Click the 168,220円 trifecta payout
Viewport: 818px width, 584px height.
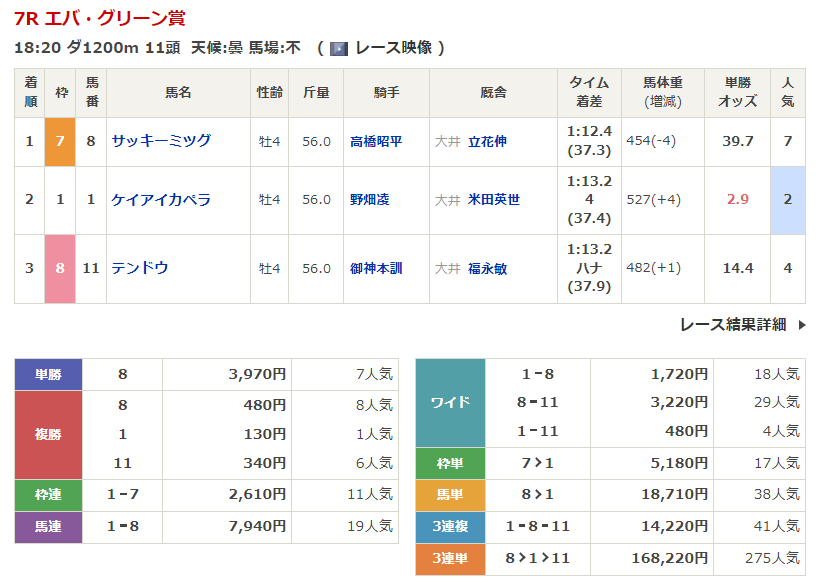pos(669,558)
